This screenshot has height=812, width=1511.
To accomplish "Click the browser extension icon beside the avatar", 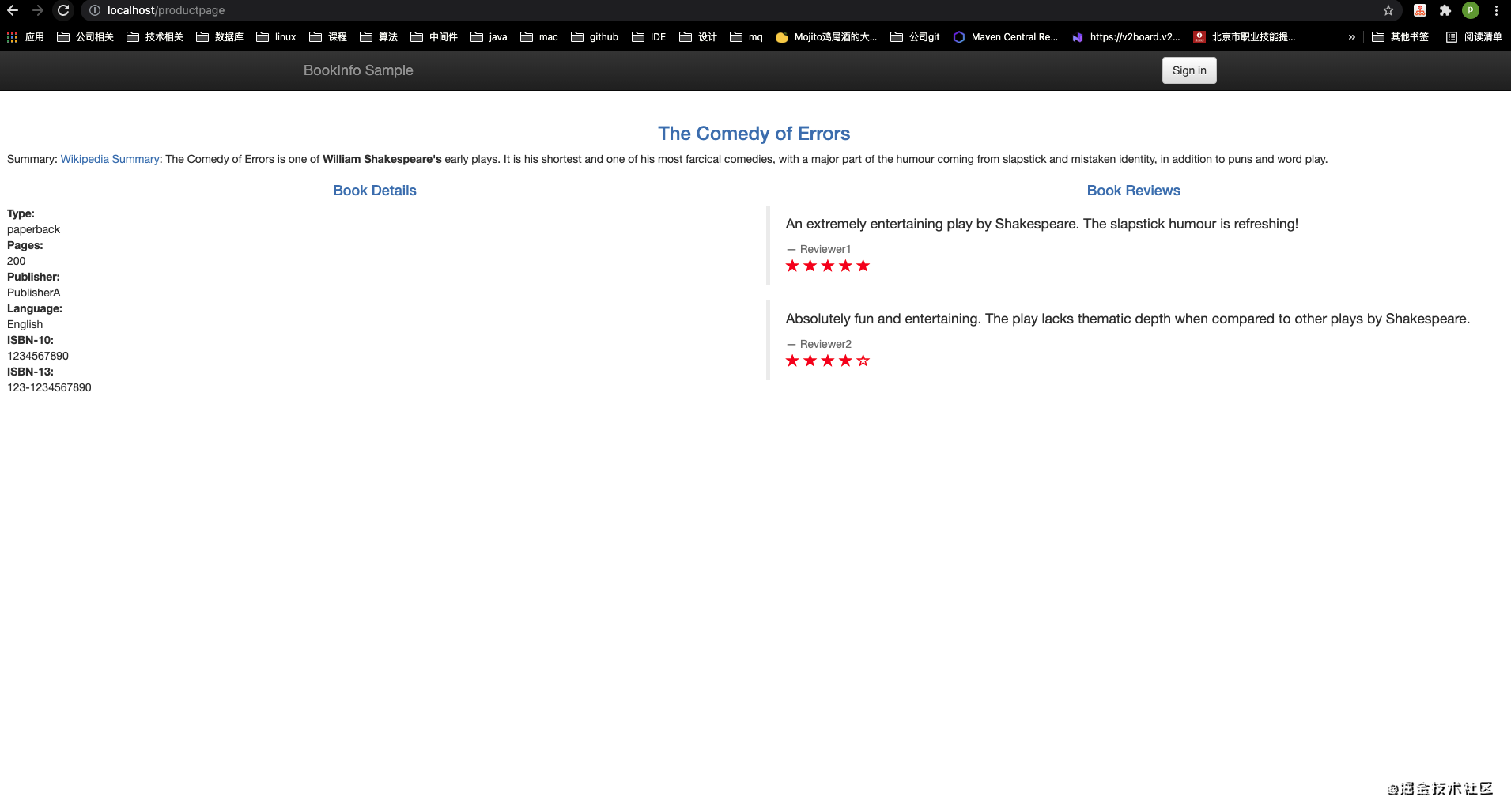I will (x=1445, y=11).
